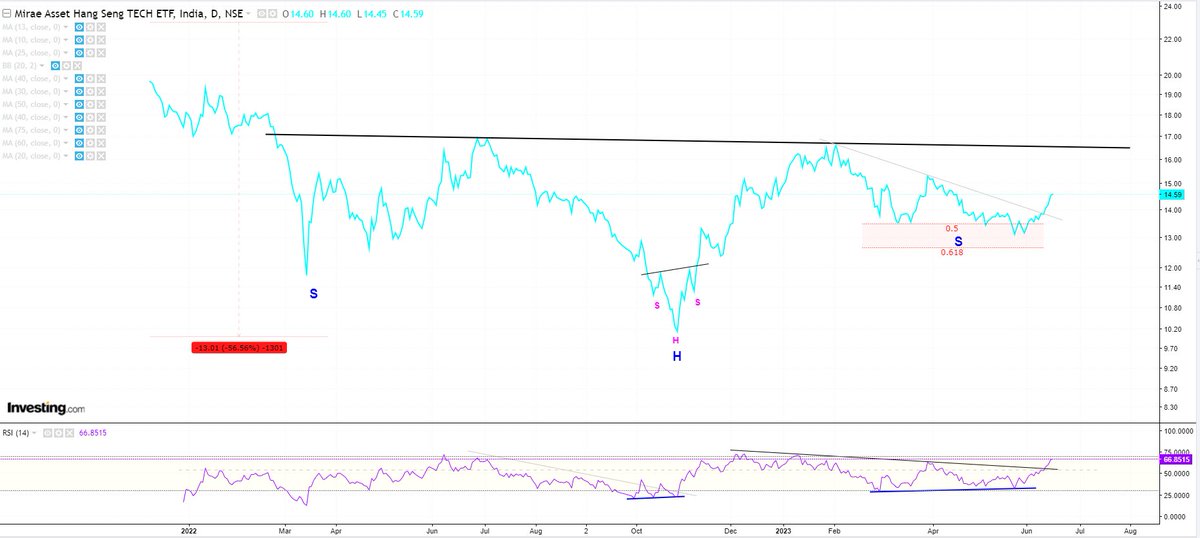This screenshot has width=1200, height=538.
Task: Open settings for MA (13, close, 0)
Action: 90,28
